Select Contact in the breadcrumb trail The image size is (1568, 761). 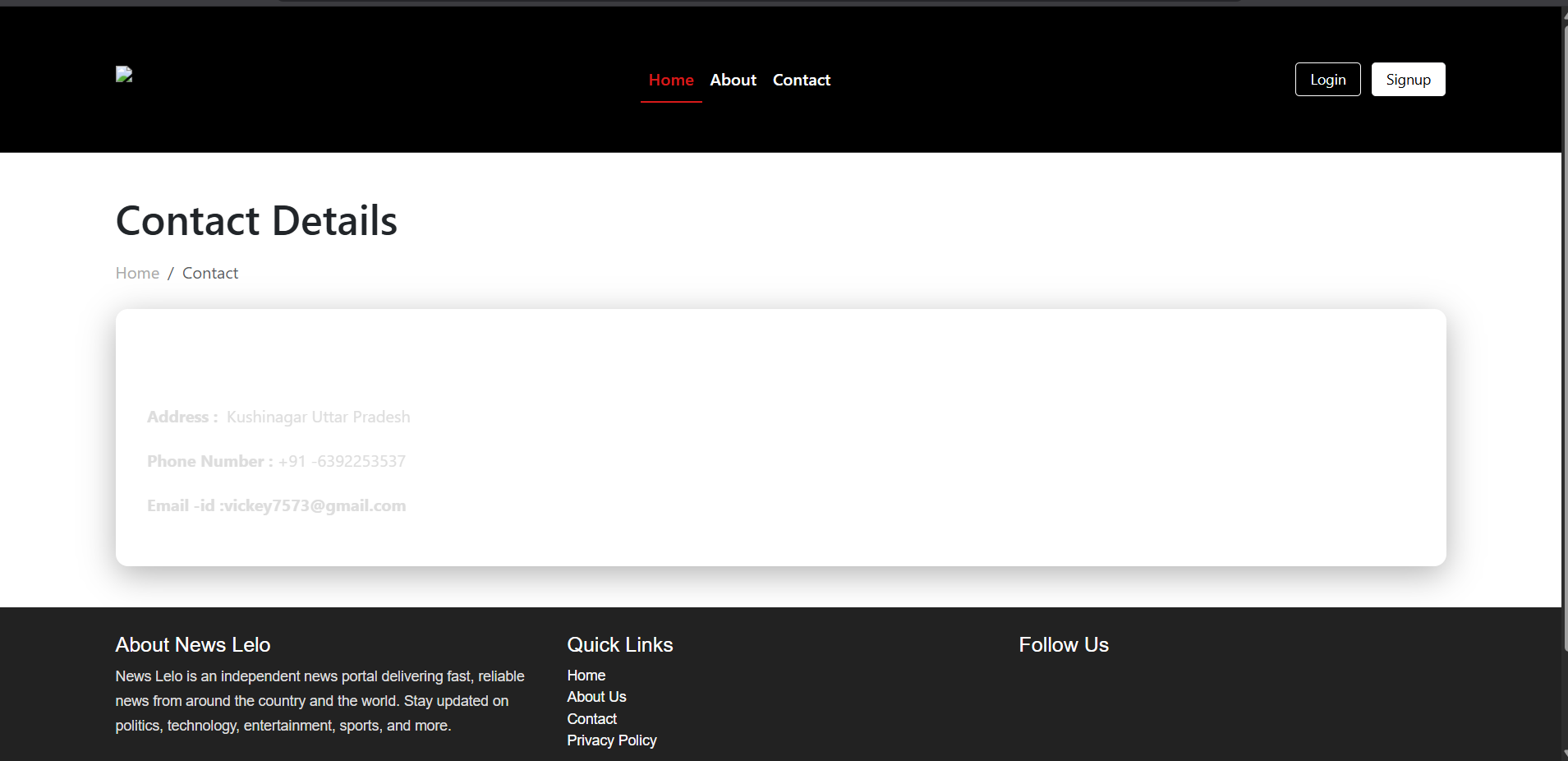pyautogui.click(x=209, y=272)
